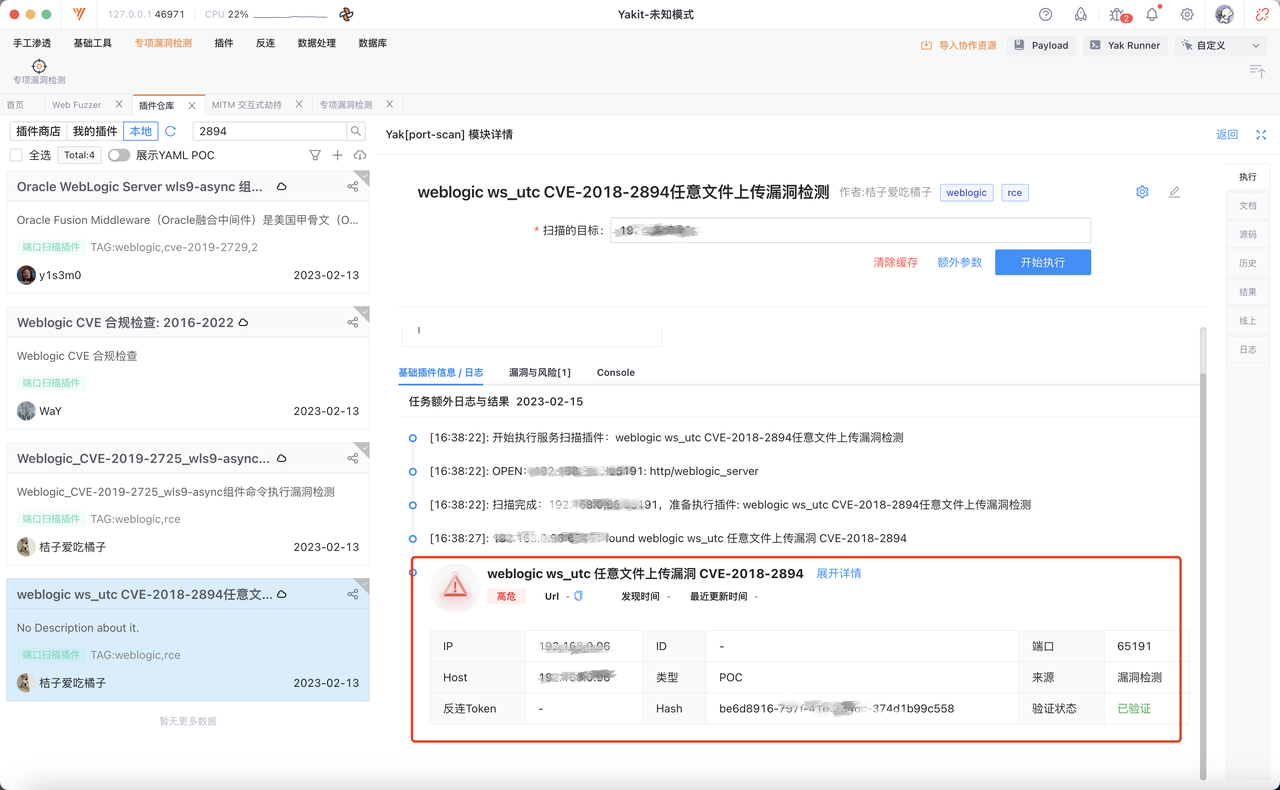The height and width of the screenshot is (790, 1280).
Task: Open the 数据库 menu
Action: point(372,43)
